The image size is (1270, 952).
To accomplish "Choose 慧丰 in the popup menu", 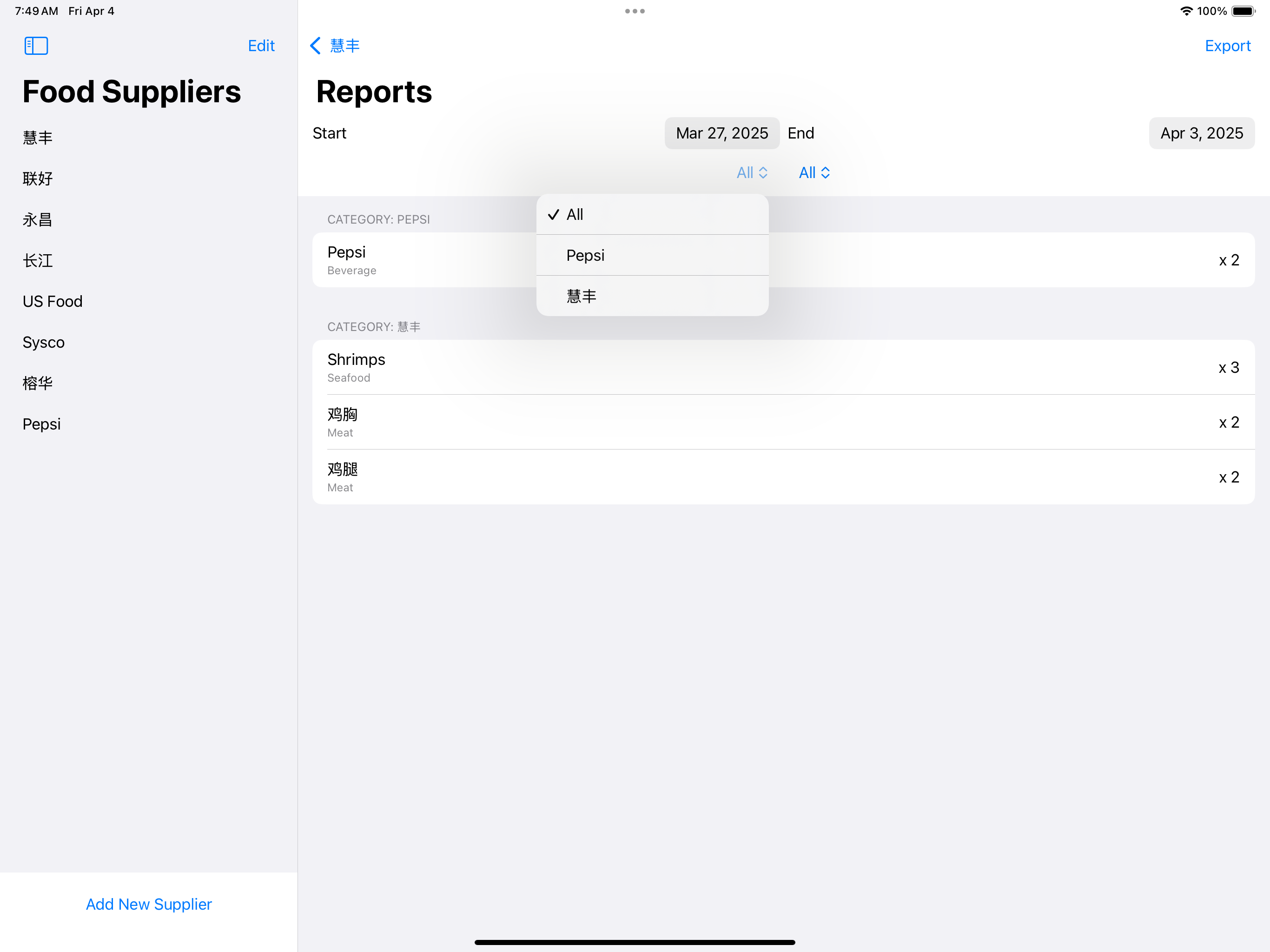I will pyautogui.click(x=652, y=296).
